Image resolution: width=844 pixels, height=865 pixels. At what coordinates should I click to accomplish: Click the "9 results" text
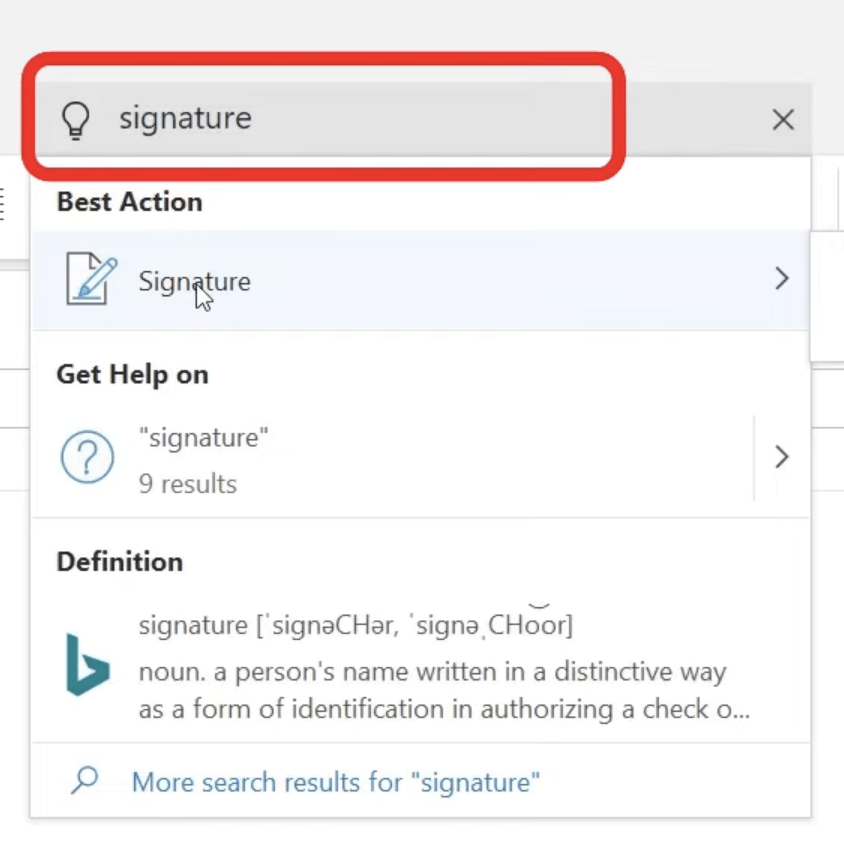(188, 484)
